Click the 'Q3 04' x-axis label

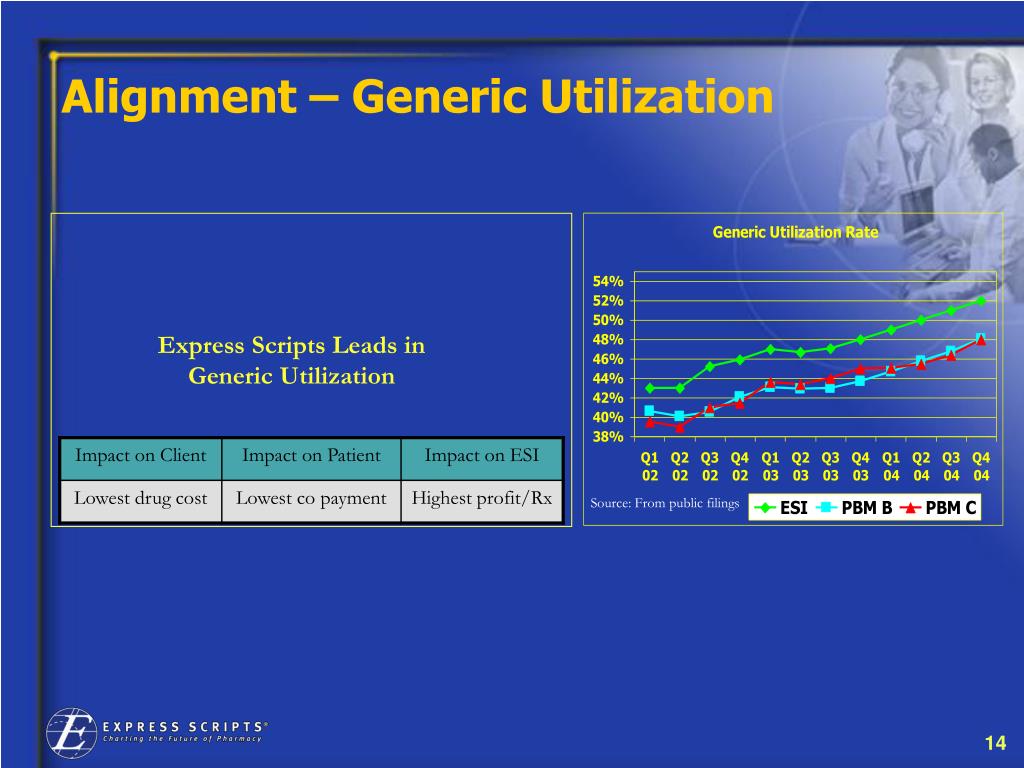tap(951, 466)
